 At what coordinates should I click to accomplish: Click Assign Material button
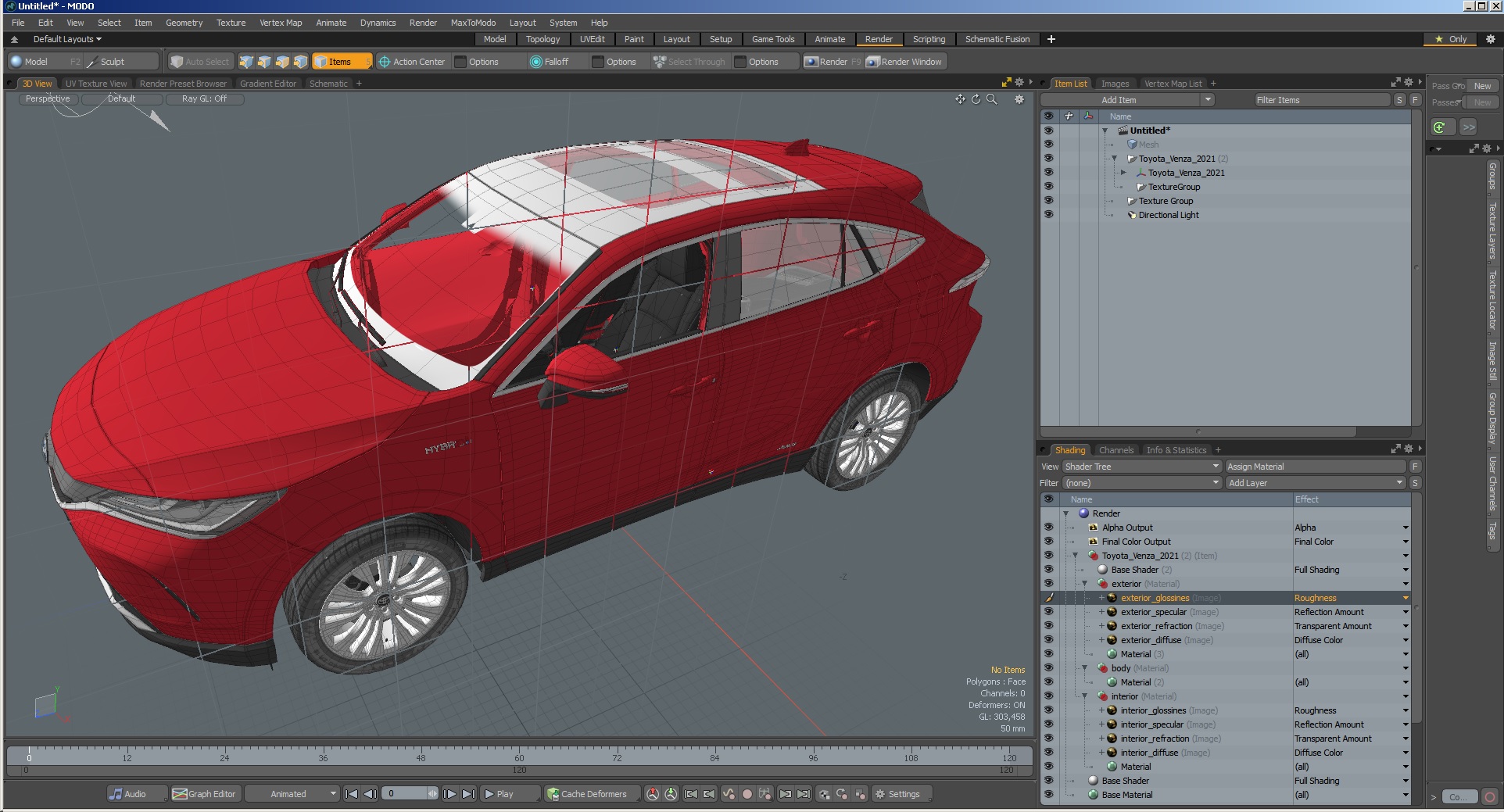point(1316,467)
